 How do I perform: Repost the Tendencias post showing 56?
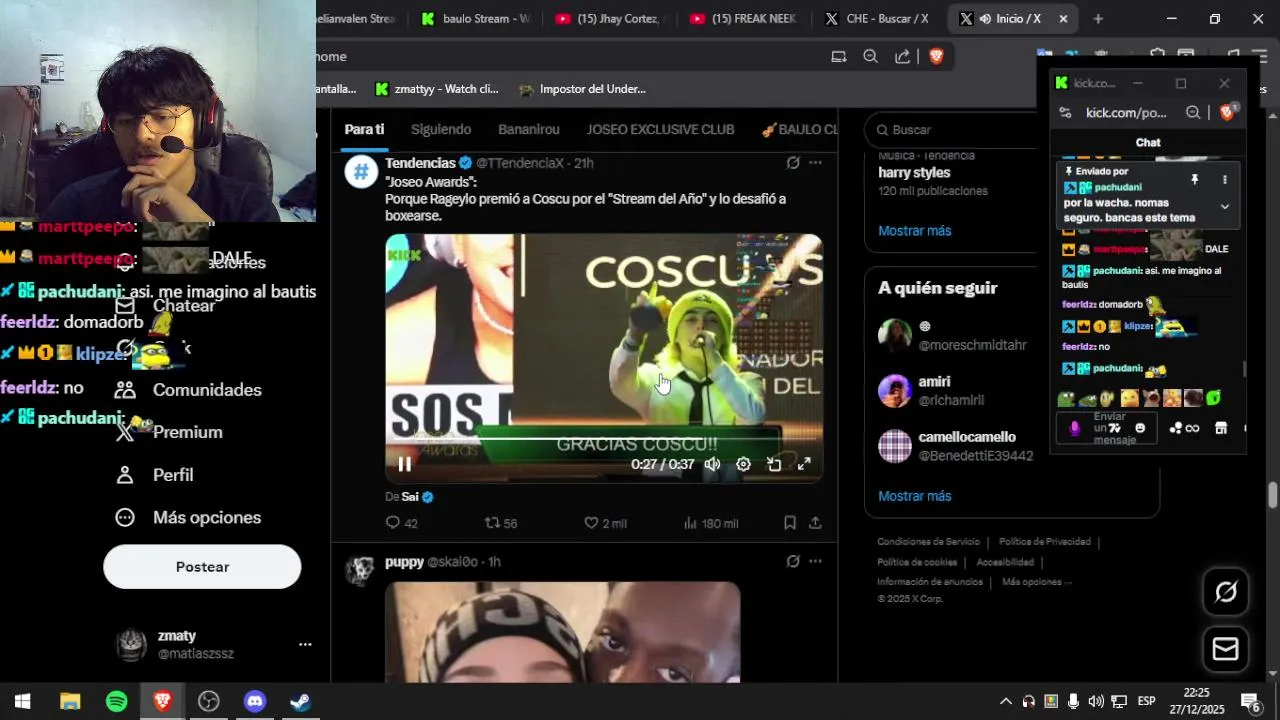pyautogui.click(x=501, y=523)
